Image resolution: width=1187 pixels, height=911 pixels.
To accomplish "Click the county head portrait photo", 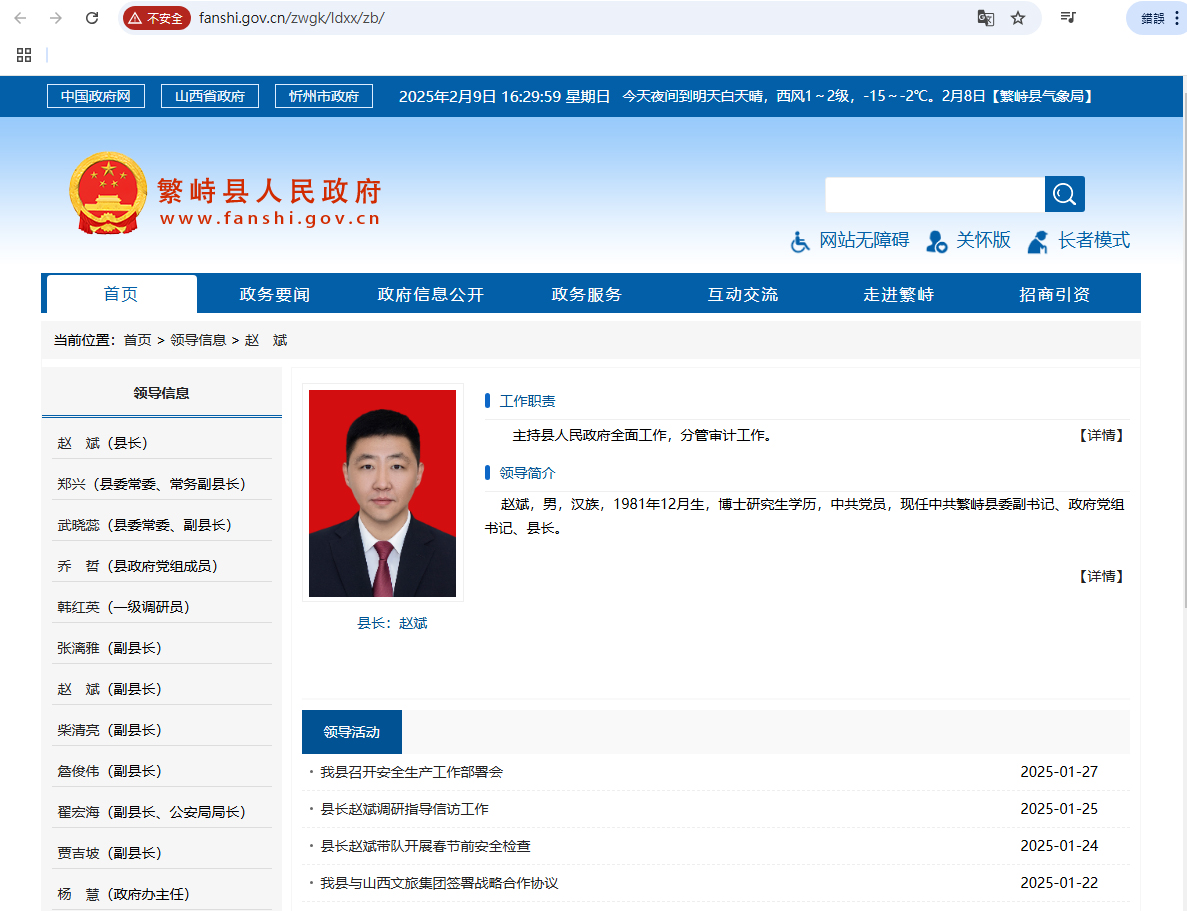I will 382,493.
